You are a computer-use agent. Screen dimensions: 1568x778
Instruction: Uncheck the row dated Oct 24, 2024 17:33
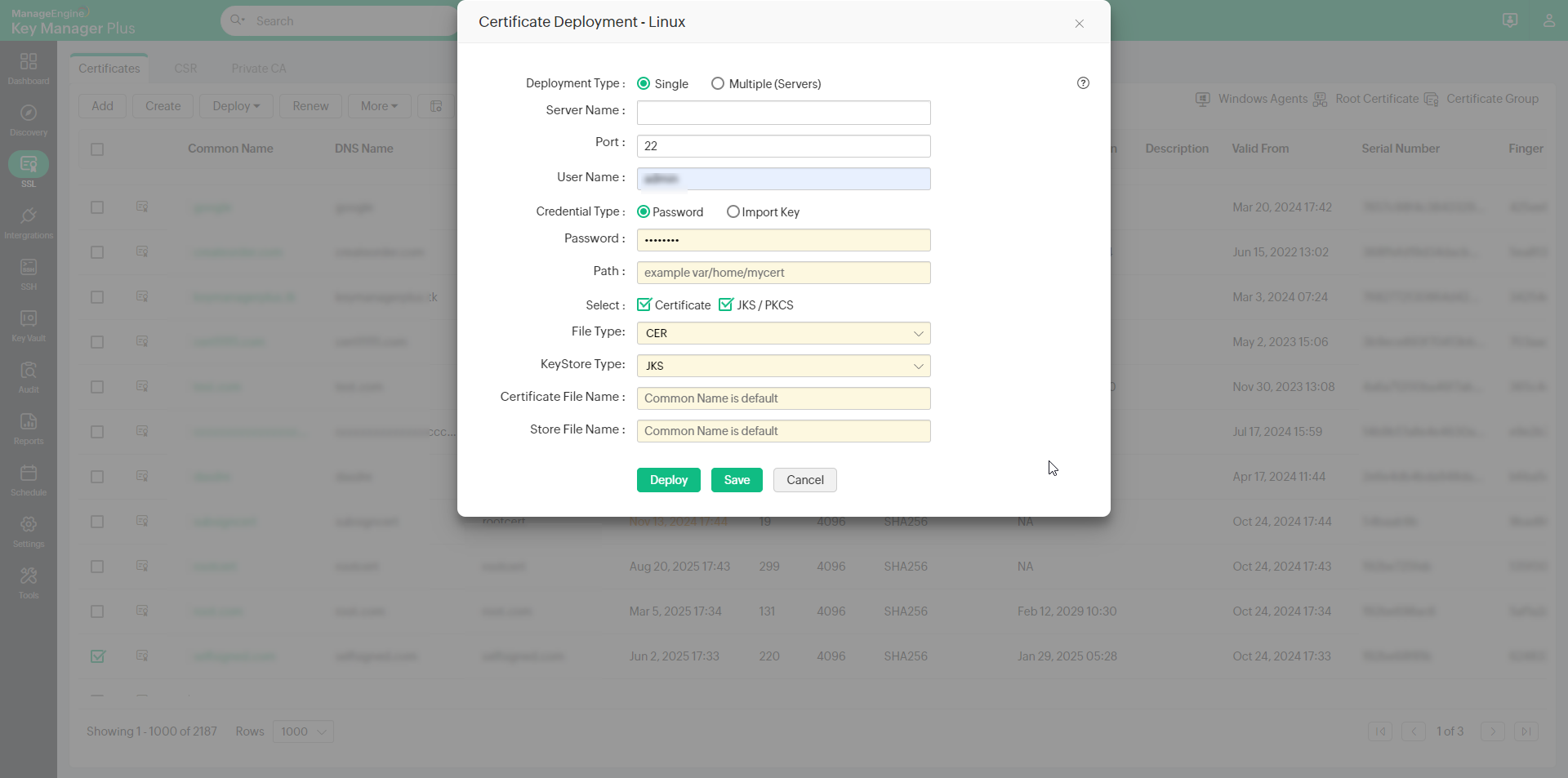click(97, 656)
